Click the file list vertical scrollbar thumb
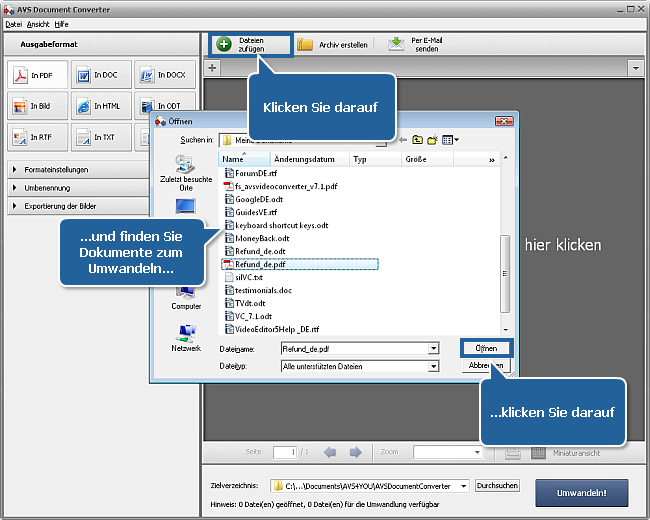 point(505,274)
